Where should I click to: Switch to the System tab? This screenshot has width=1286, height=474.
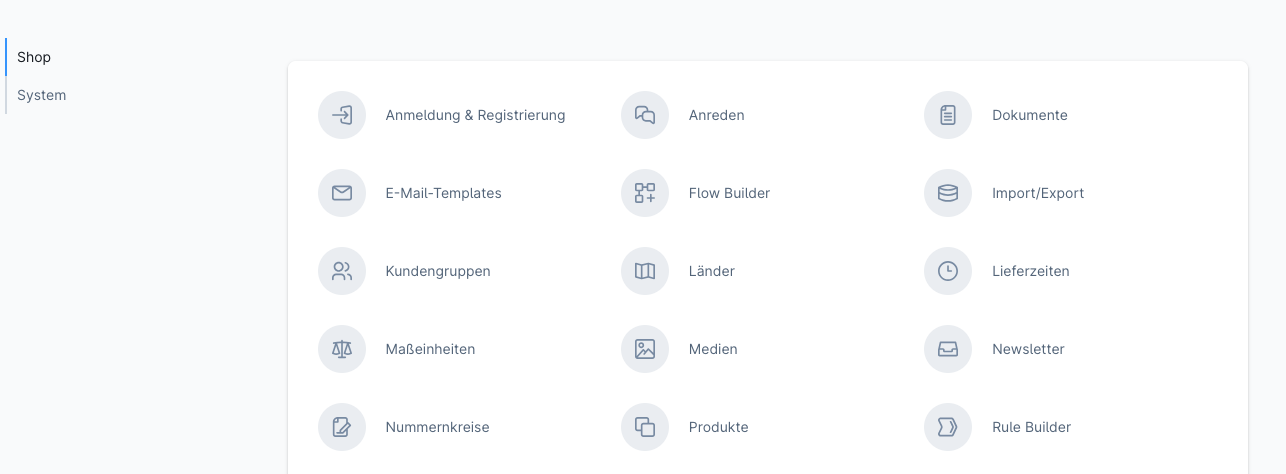(x=42, y=95)
